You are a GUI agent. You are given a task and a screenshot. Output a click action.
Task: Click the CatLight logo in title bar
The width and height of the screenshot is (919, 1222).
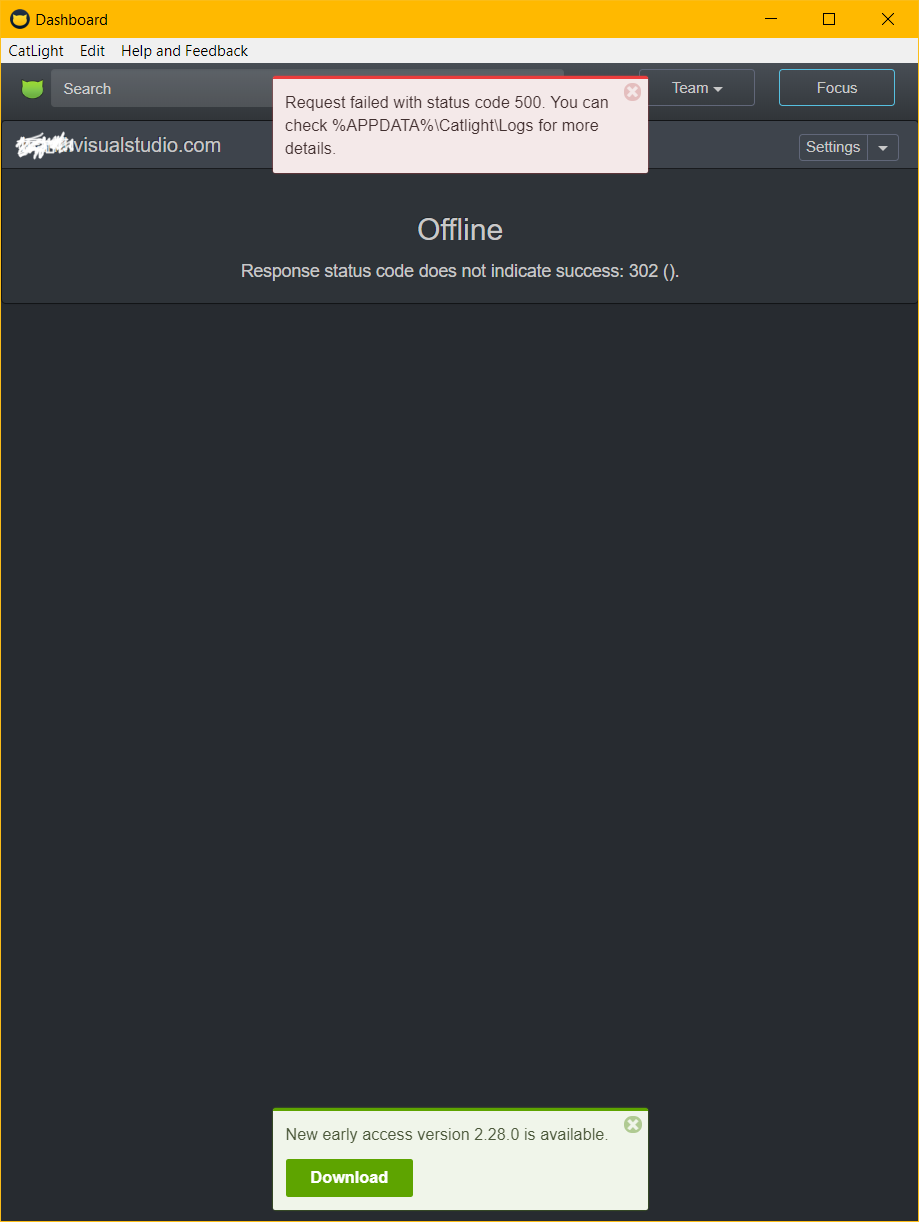click(19, 19)
